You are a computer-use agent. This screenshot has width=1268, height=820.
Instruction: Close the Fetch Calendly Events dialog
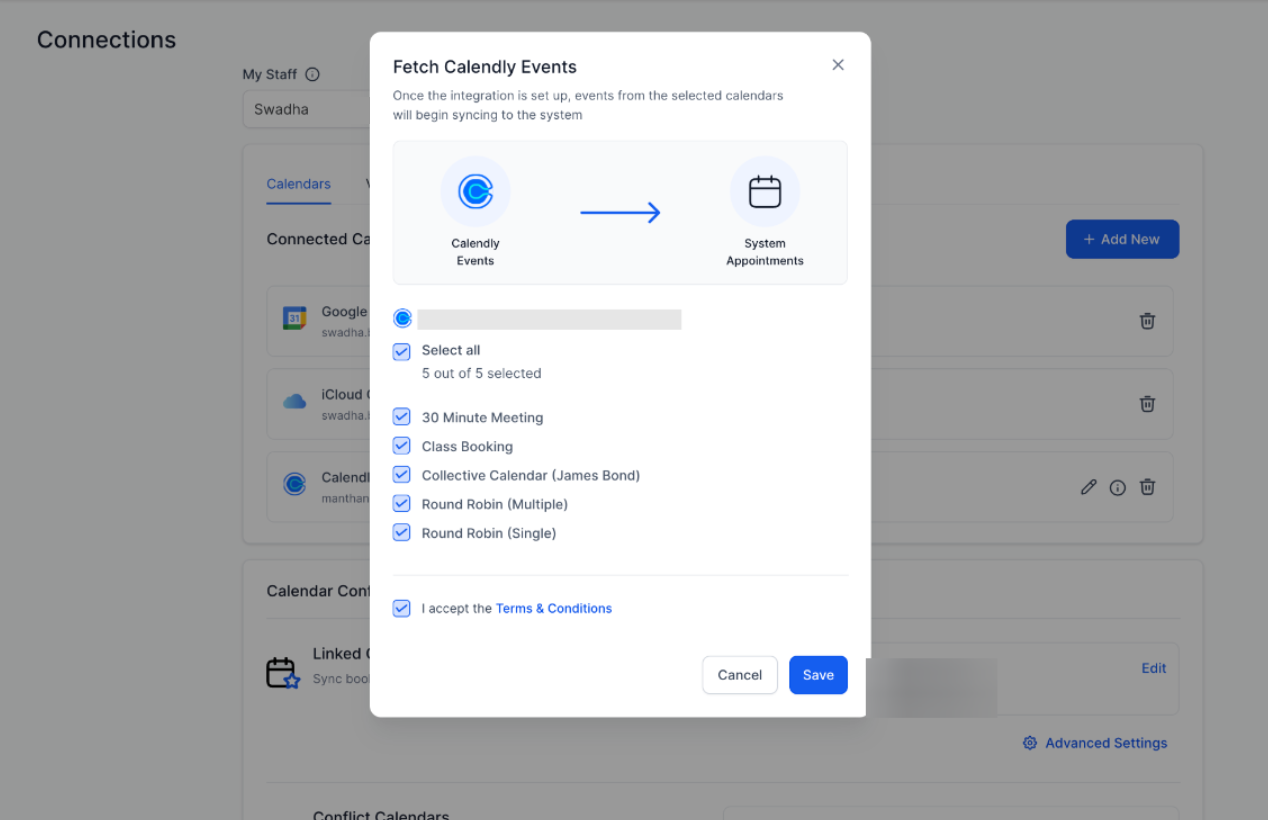point(838,65)
